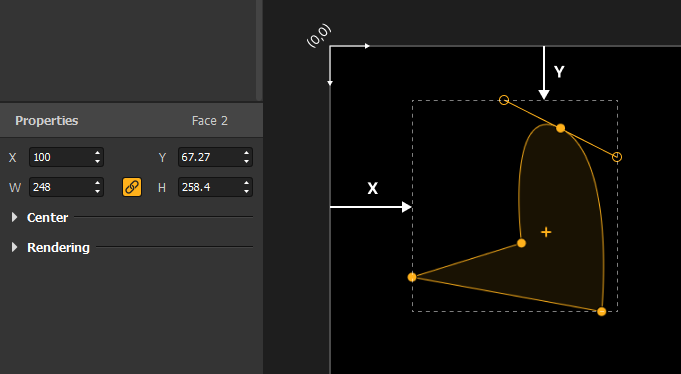The height and width of the screenshot is (374, 681).
Task: Expand the Center section
Action: click(x=14, y=217)
